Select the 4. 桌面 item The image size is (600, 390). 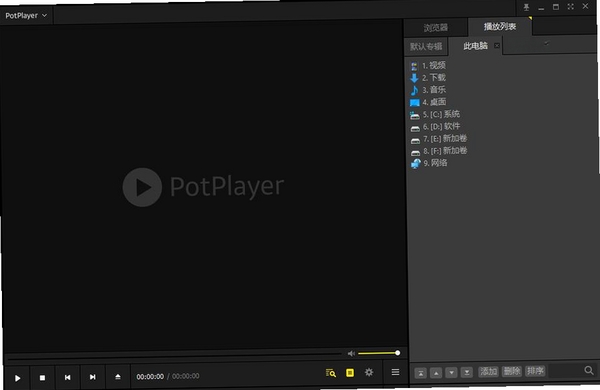(428, 102)
